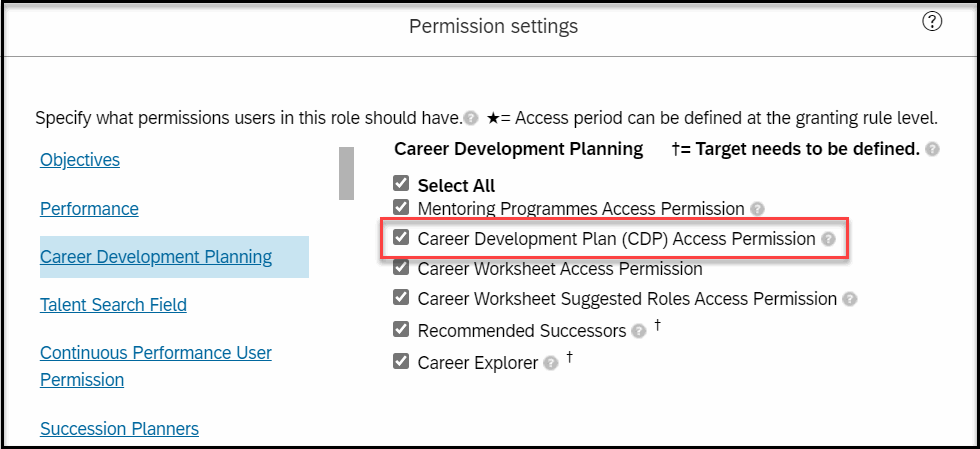Click info icon next to Career Worksheet Suggested Roles
Screen dimensions: 980x449
point(849,300)
